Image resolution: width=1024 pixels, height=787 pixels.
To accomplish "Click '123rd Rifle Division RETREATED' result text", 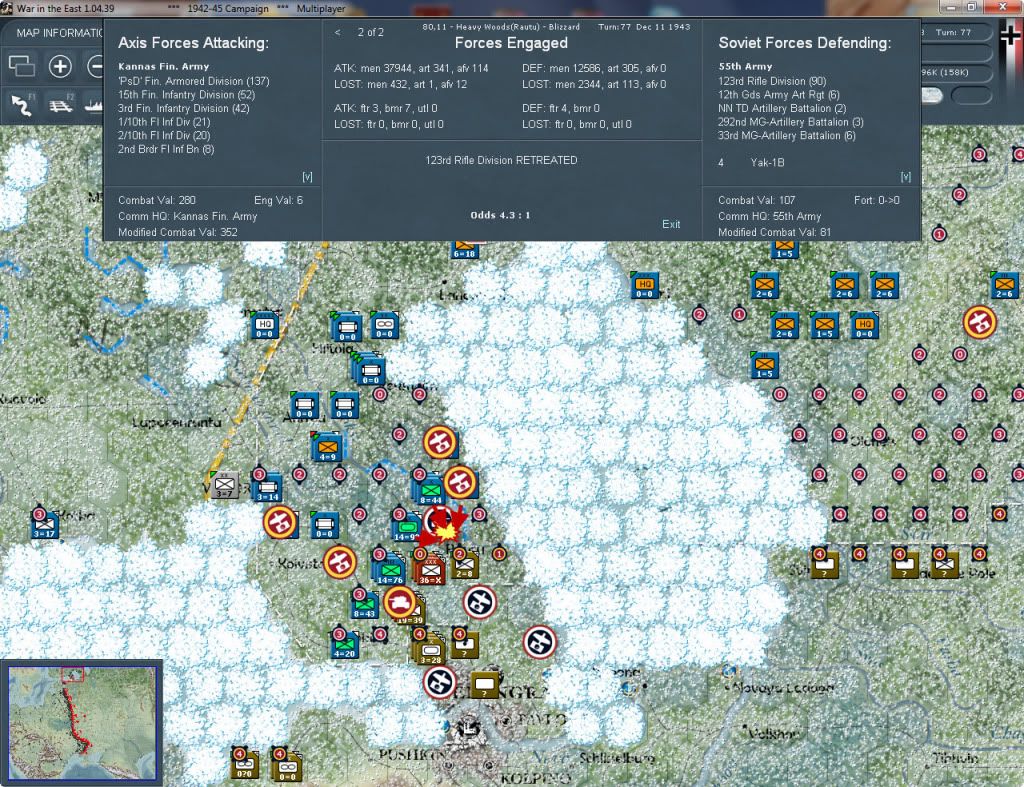I will coord(501,160).
